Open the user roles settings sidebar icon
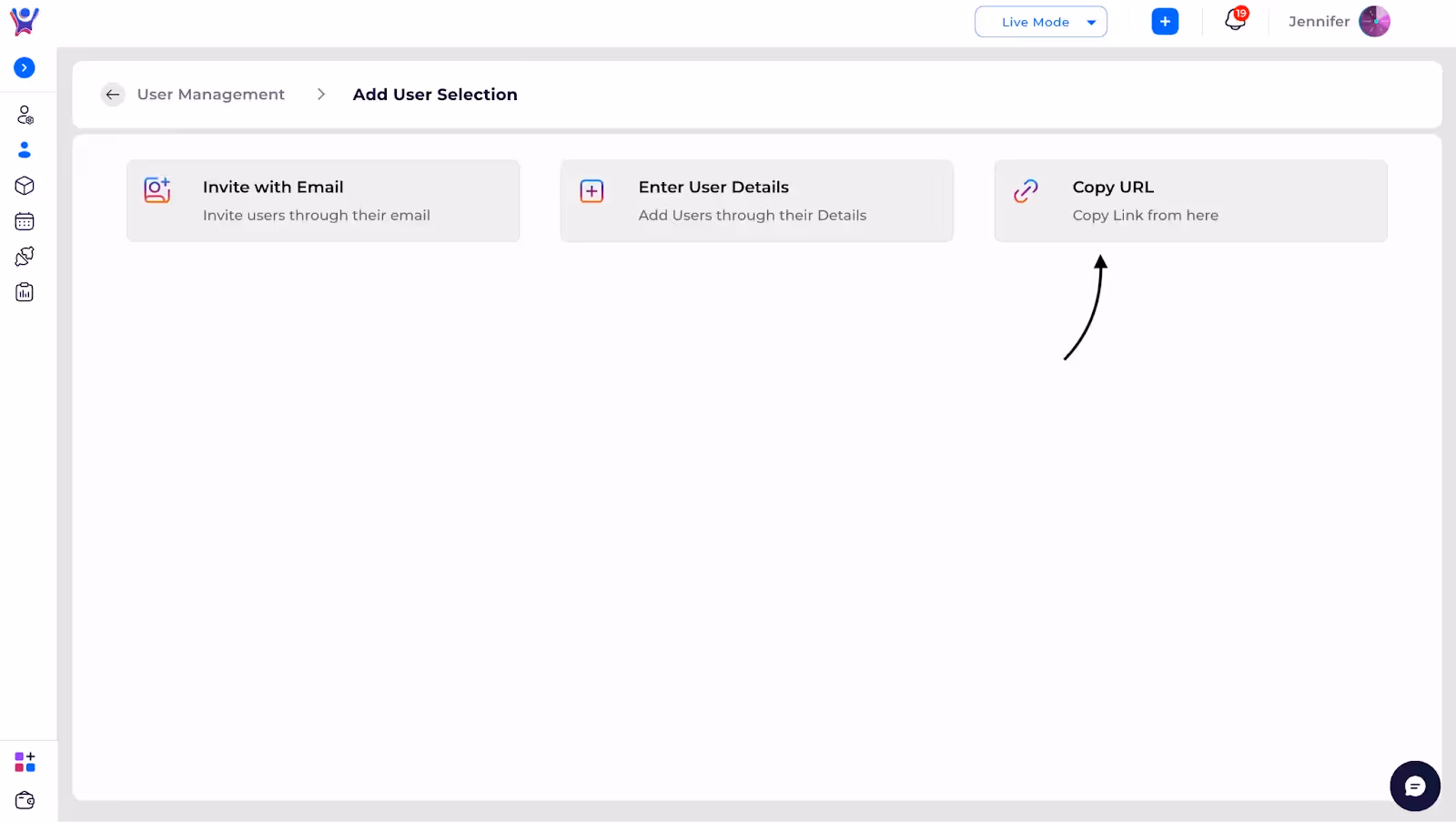This screenshot has width=1456, height=822. 25,115
